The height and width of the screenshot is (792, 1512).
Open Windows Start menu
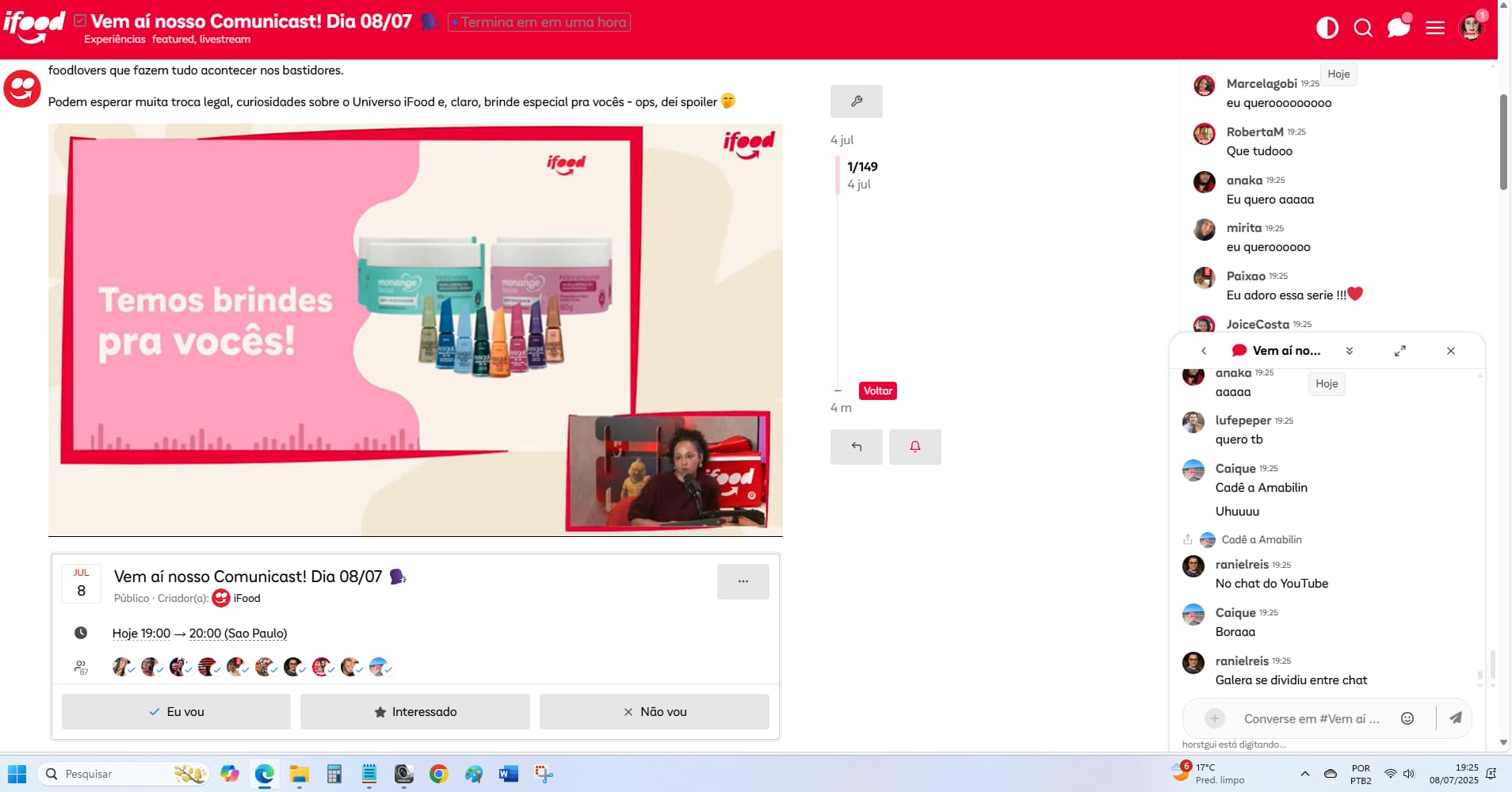(17, 774)
